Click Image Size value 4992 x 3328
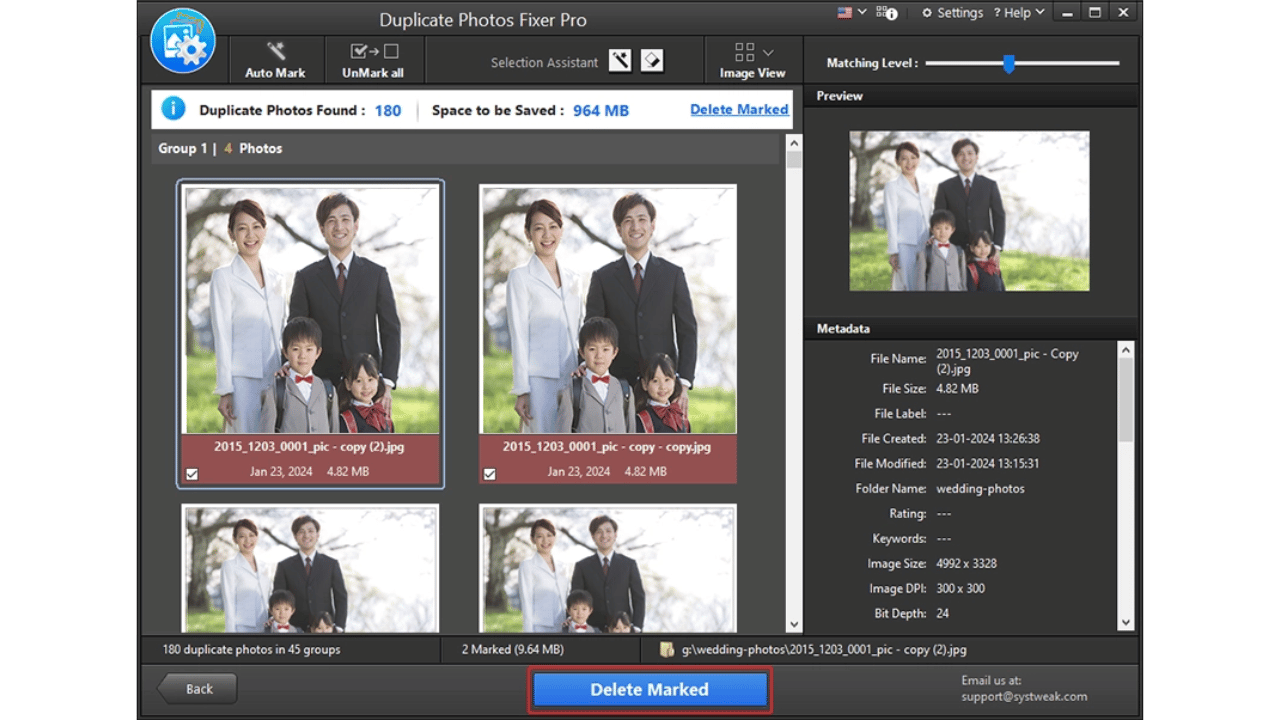 pyautogui.click(x=966, y=563)
